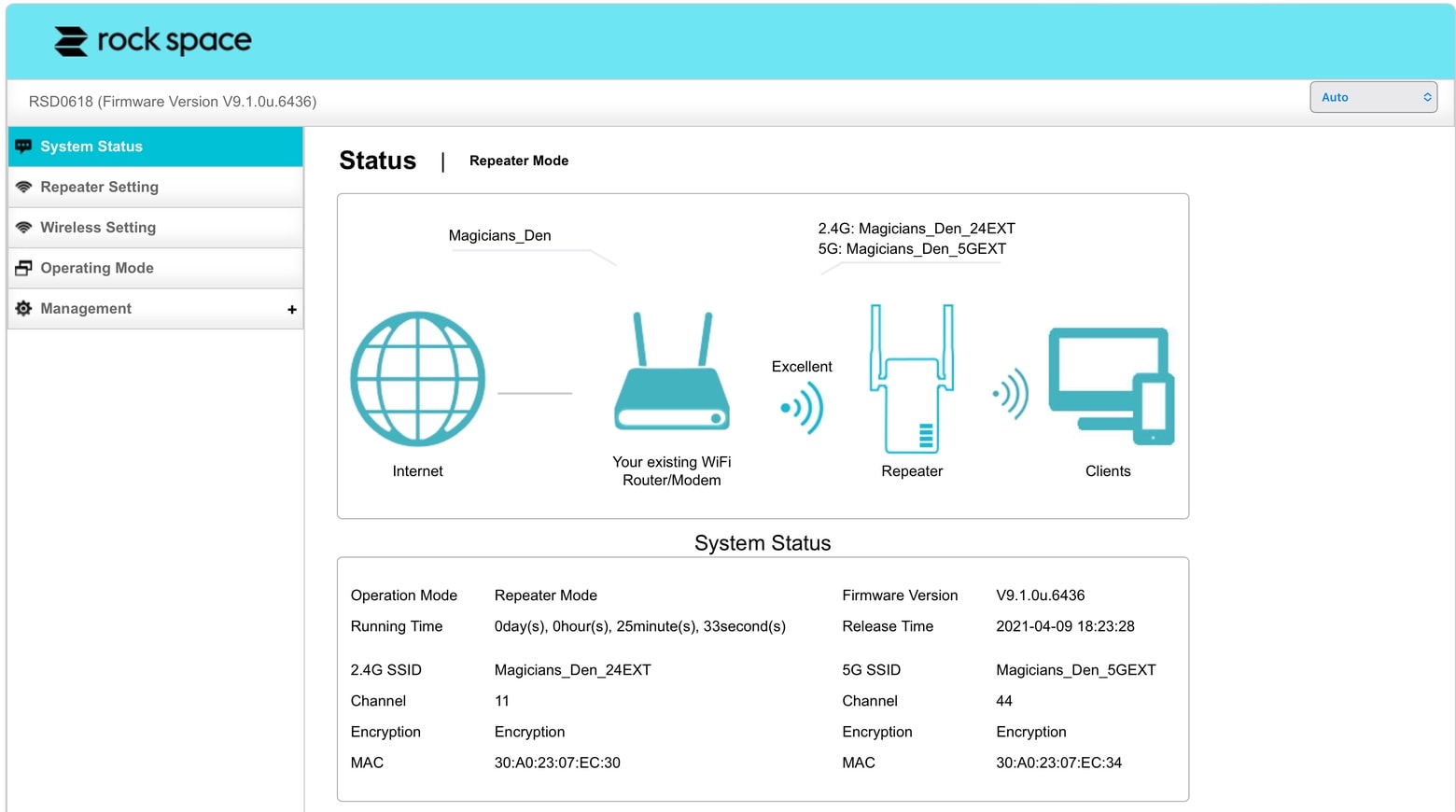Select System Status menu item
1456x812 pixels.
(91, 147)
